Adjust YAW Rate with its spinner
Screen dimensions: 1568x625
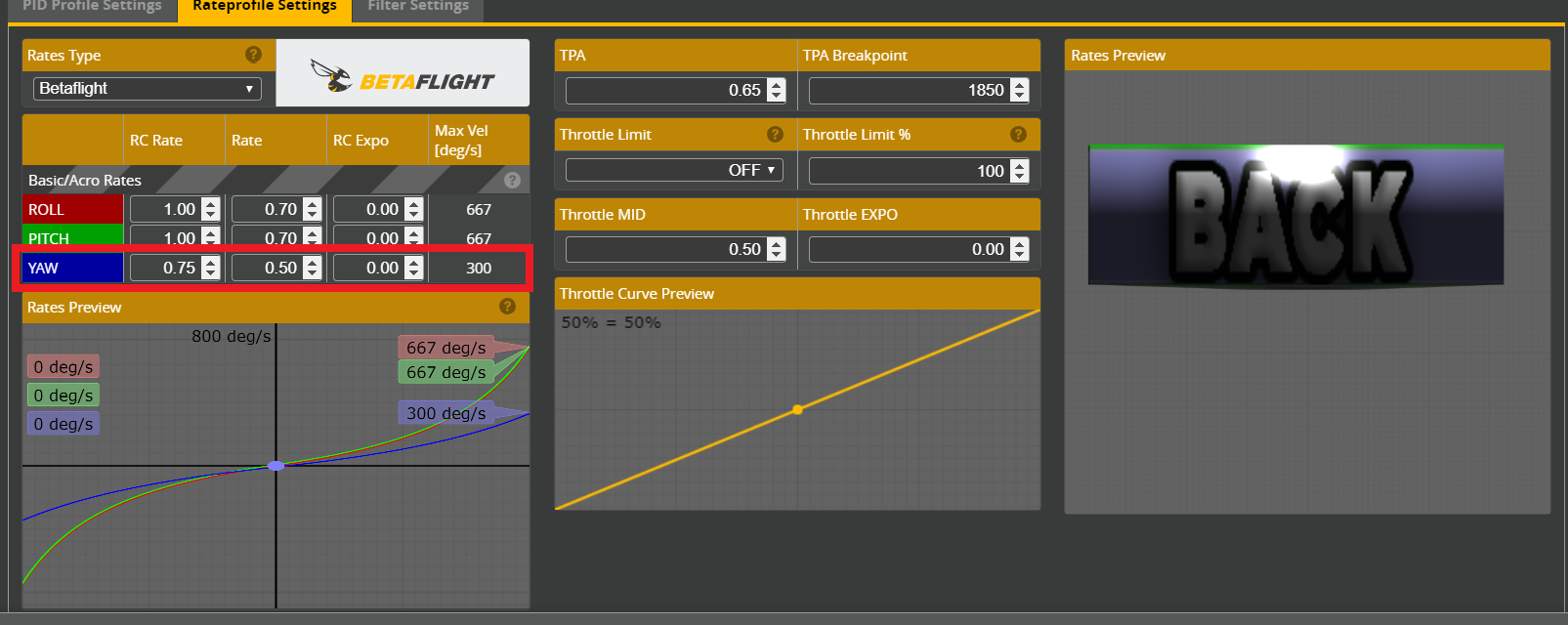[x=313, y=268]
